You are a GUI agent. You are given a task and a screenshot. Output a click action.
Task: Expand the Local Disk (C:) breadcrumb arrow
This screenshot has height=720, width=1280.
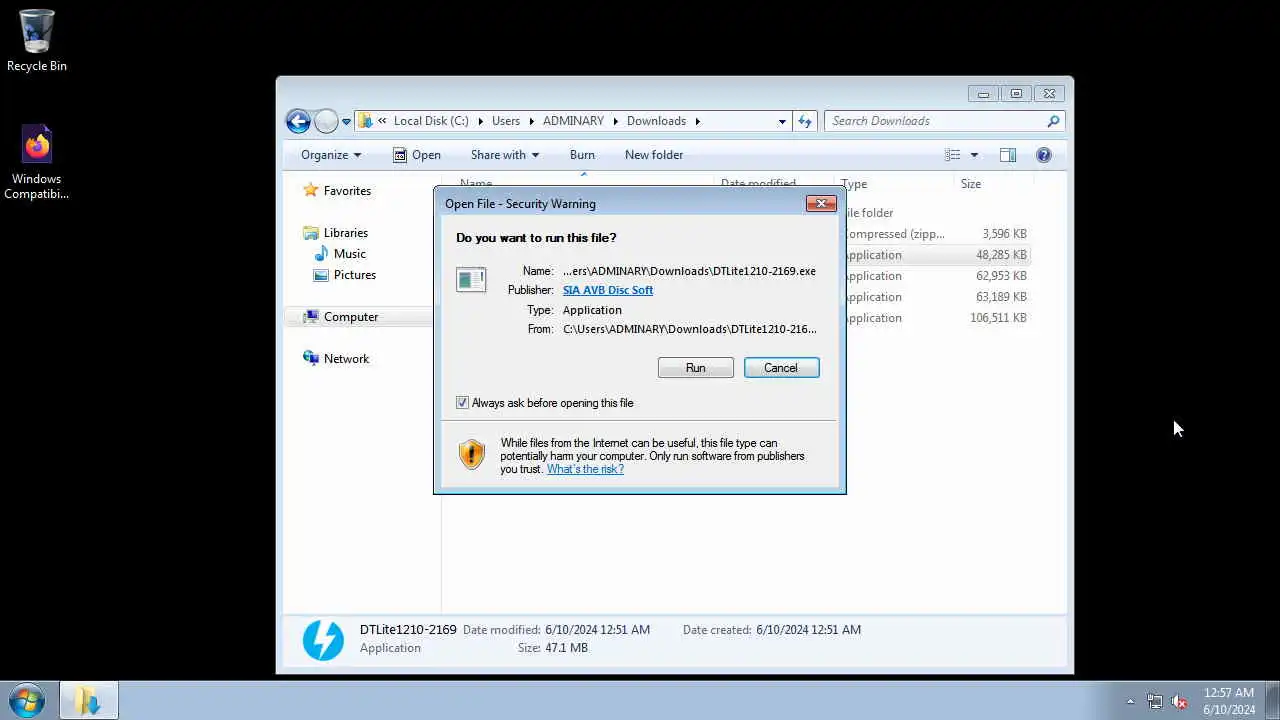(x=480, y=121)
